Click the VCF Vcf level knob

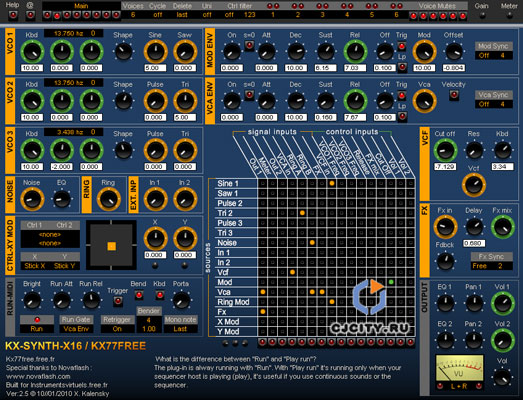pyautogui.click(x=474, y=184)
